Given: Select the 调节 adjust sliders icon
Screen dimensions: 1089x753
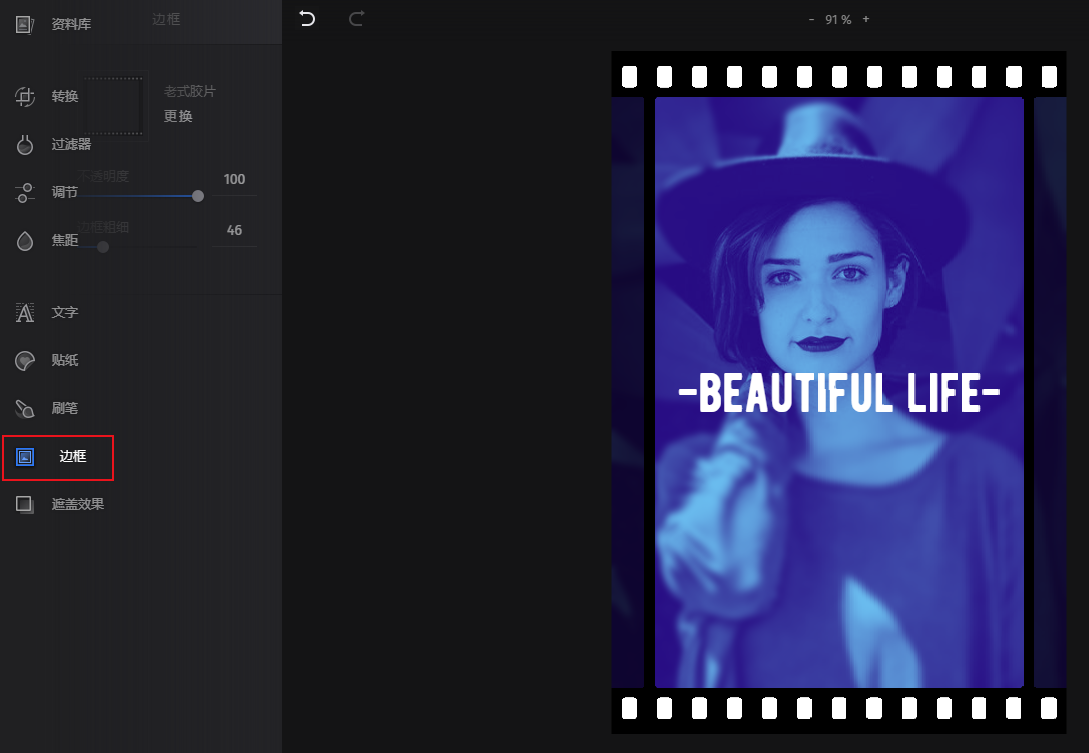Looking at the screenshot, I should pyautogui.click(x=25, y=192).
